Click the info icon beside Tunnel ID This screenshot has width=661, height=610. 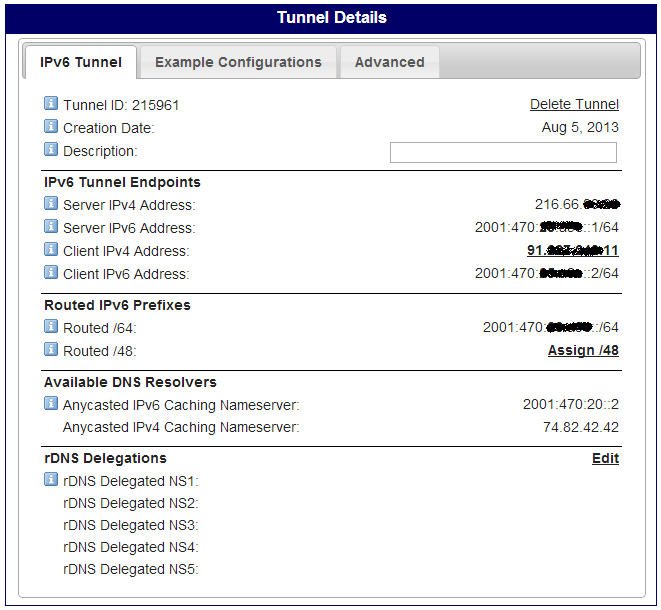tap(51, 104)
